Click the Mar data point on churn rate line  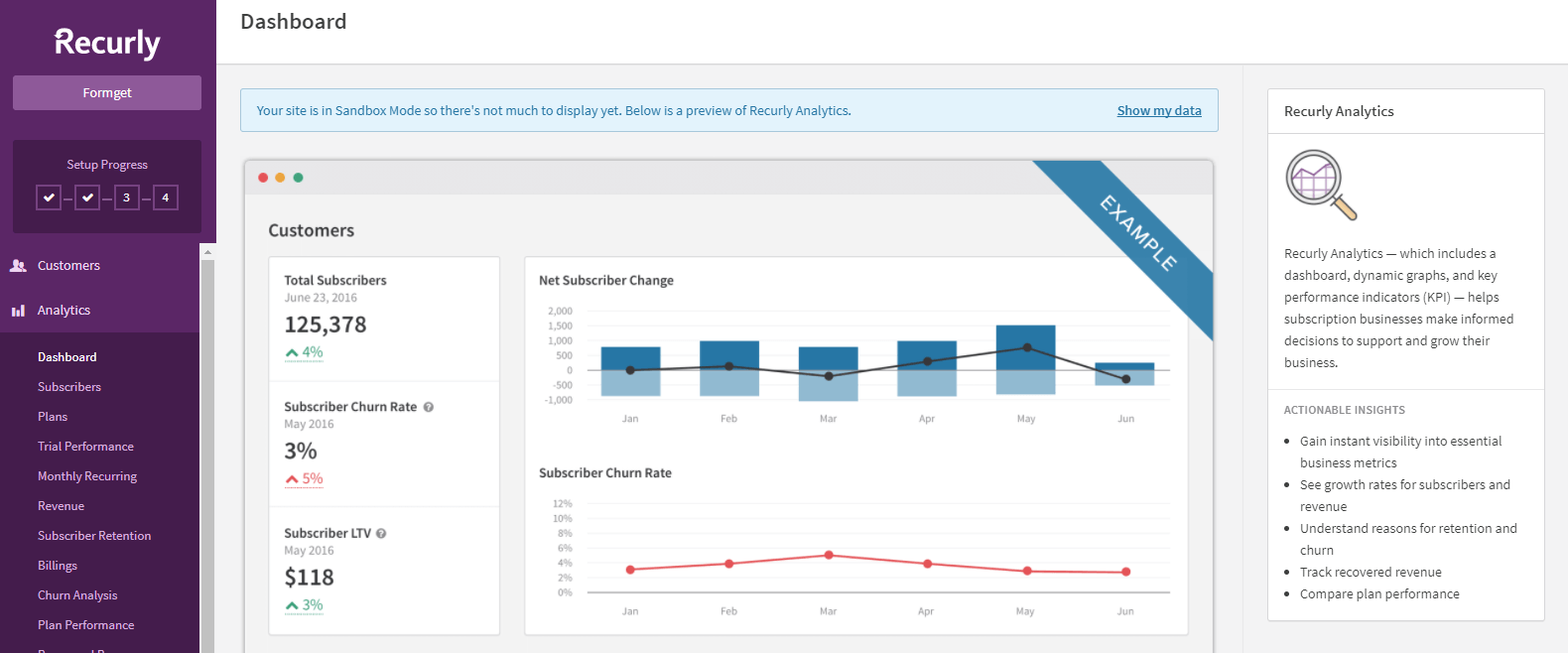(829, 556)
